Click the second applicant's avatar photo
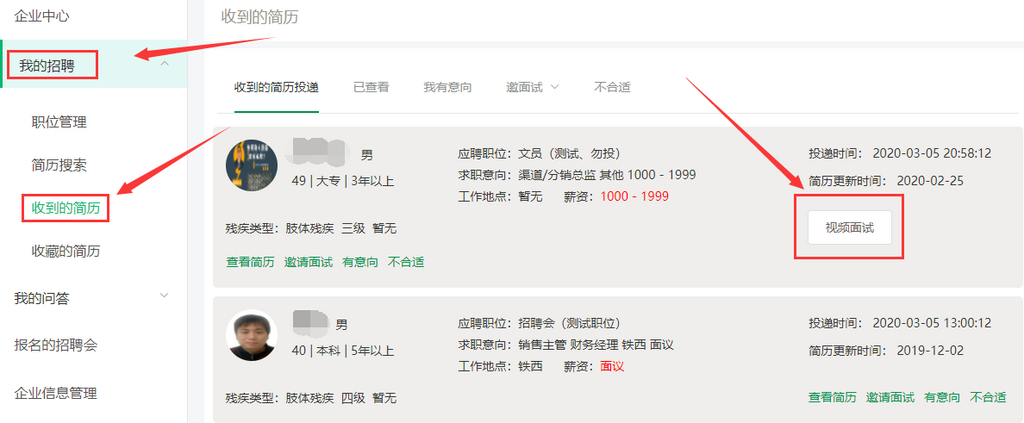1024x423 pixels. pyautogui.click(x=252, y=335)
